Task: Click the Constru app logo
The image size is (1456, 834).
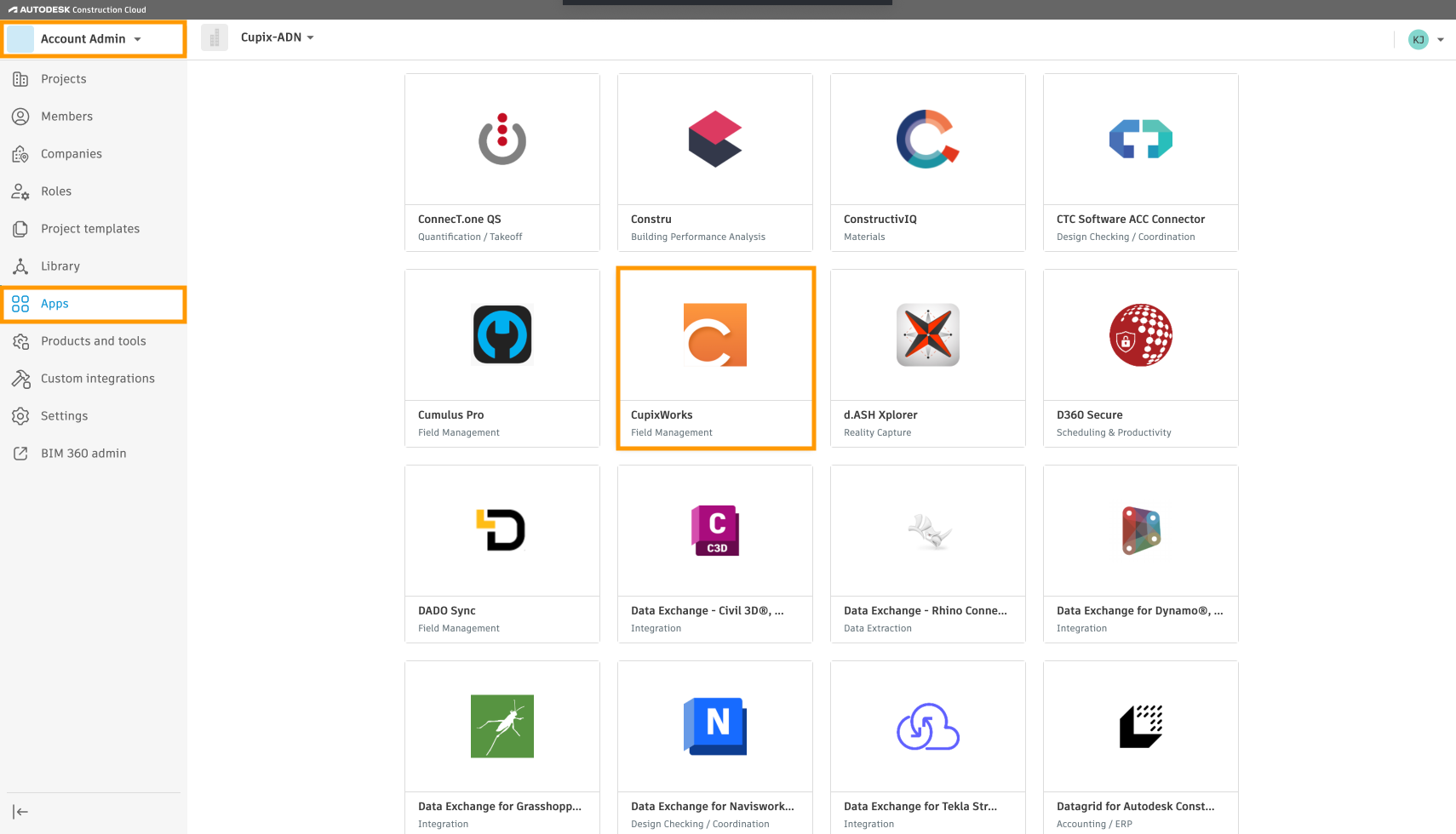Action: point(715,140)
